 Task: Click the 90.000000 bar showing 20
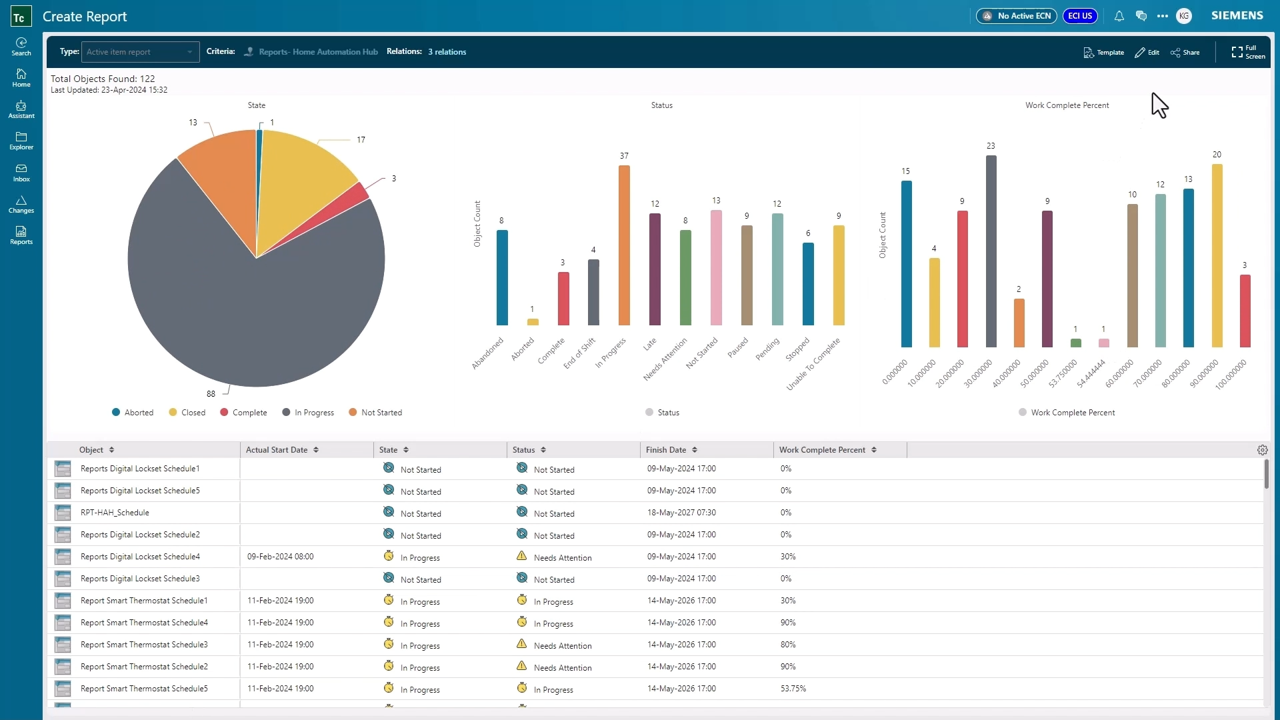click(1217, 255)
